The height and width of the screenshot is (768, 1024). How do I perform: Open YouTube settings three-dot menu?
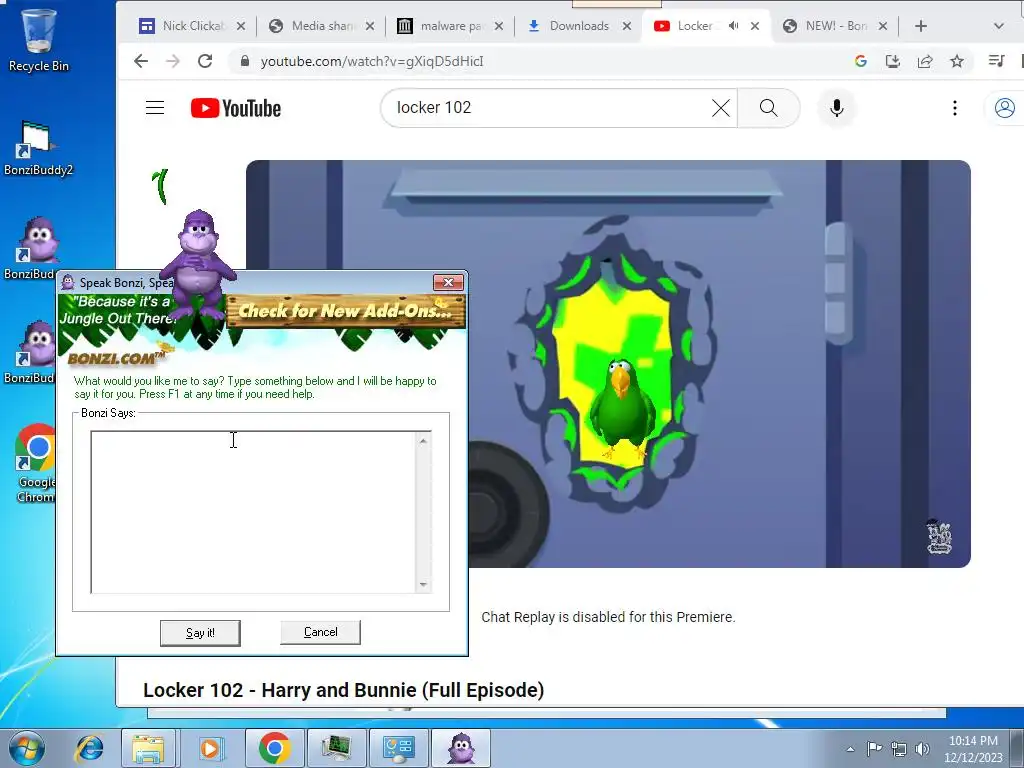[x=955, y=108]
